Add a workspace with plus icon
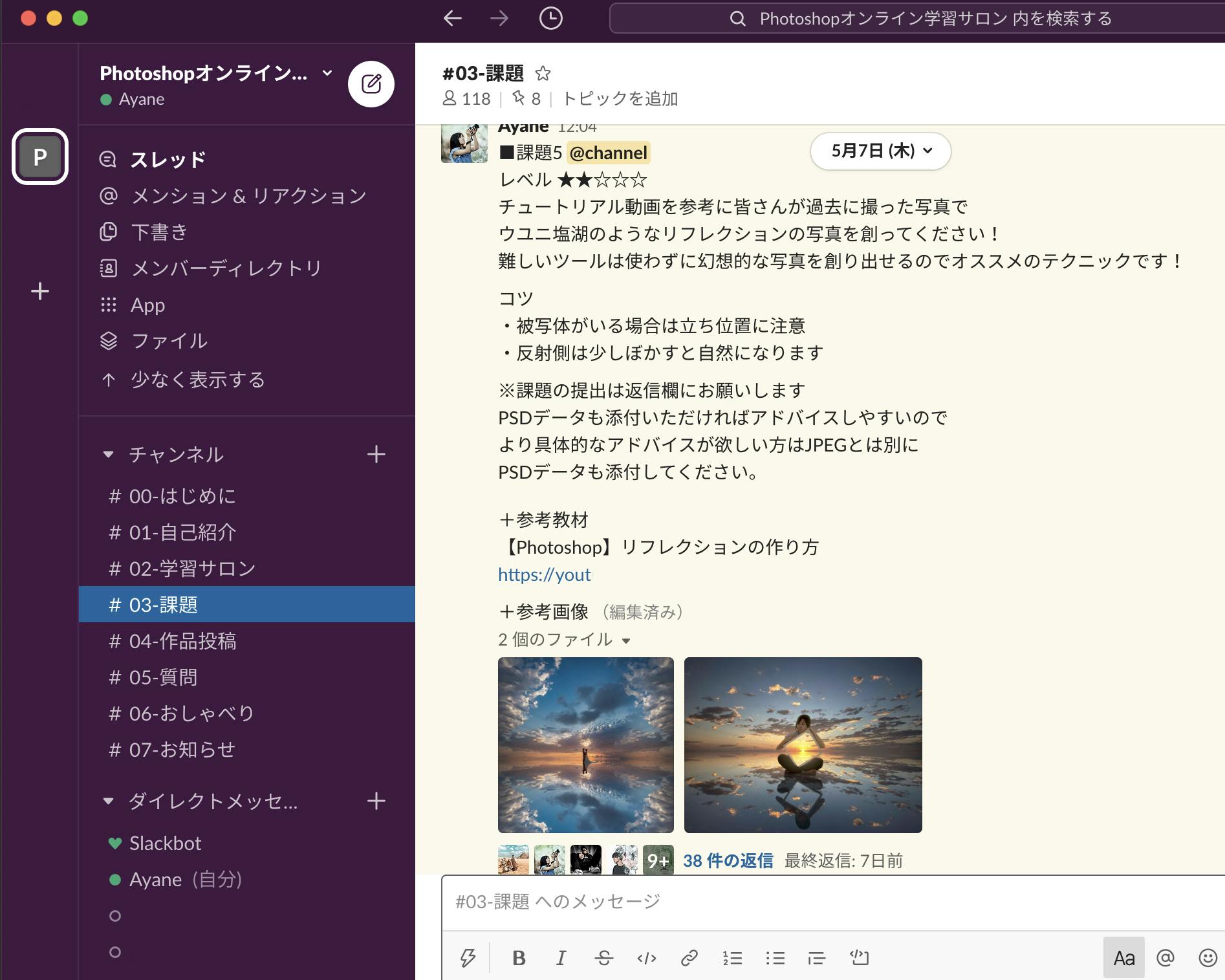Image resolution: width=1225 pixels, height=980 pixels. click(40, 291)
